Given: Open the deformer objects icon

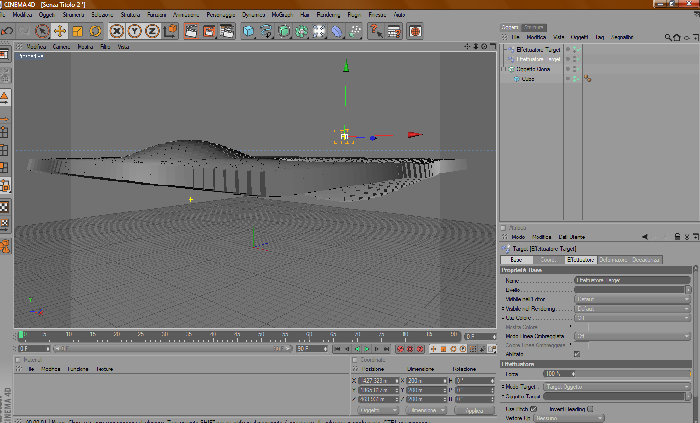Looking at the screenshot, I should click(337, 31).
